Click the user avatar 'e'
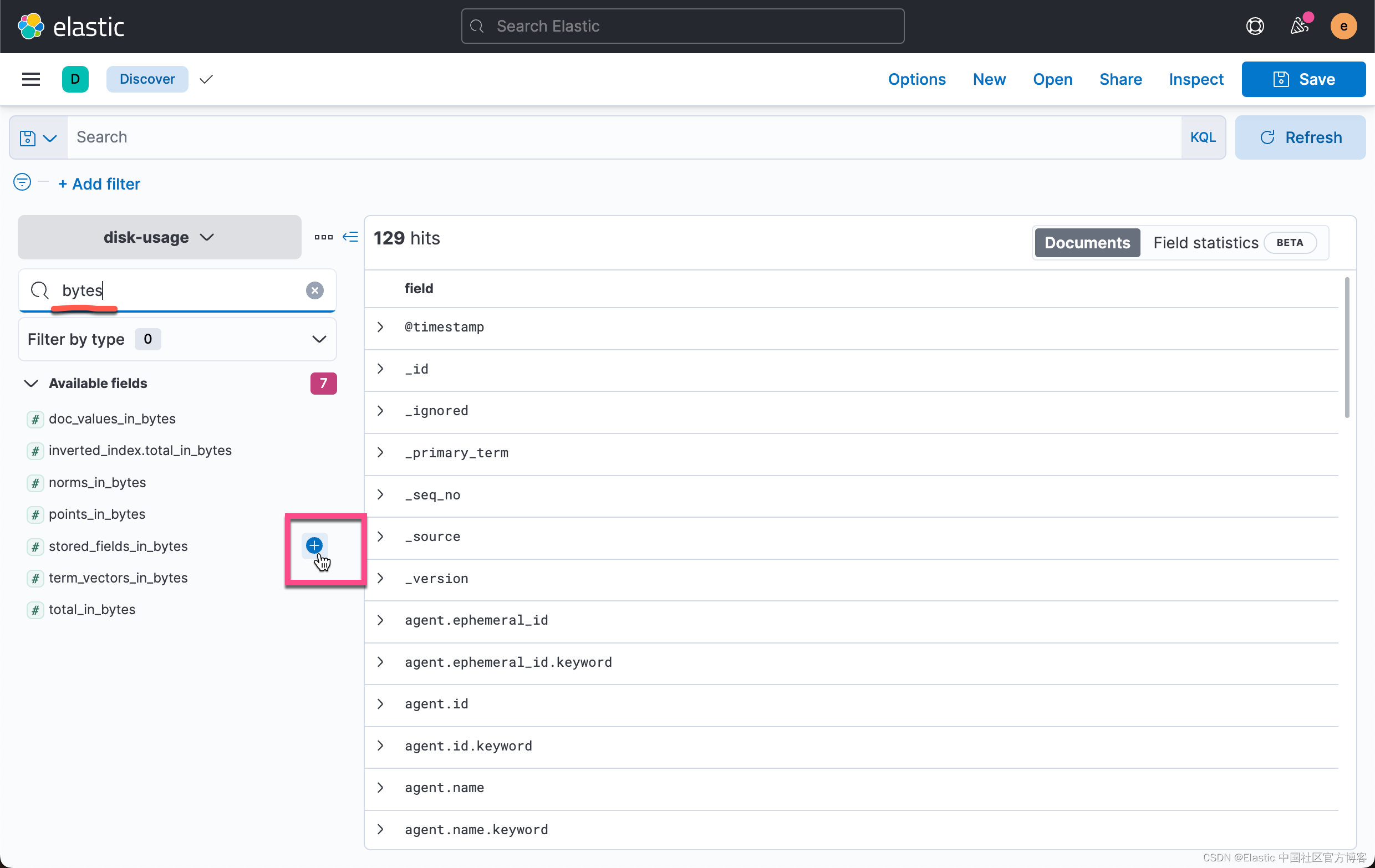 tap(1343, 26)
